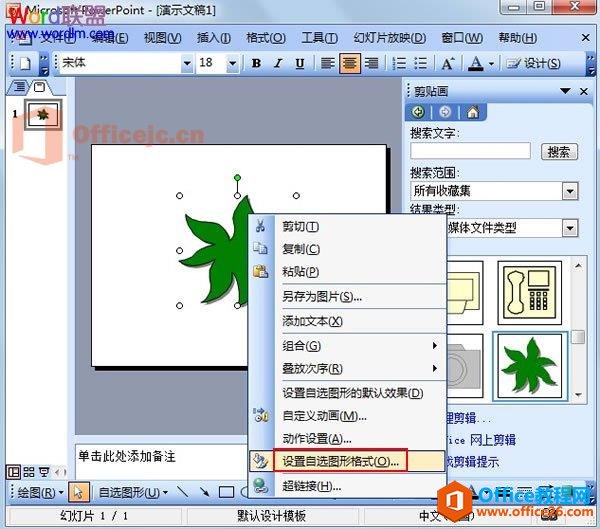Toggle italic text formatting

point(278,63)
